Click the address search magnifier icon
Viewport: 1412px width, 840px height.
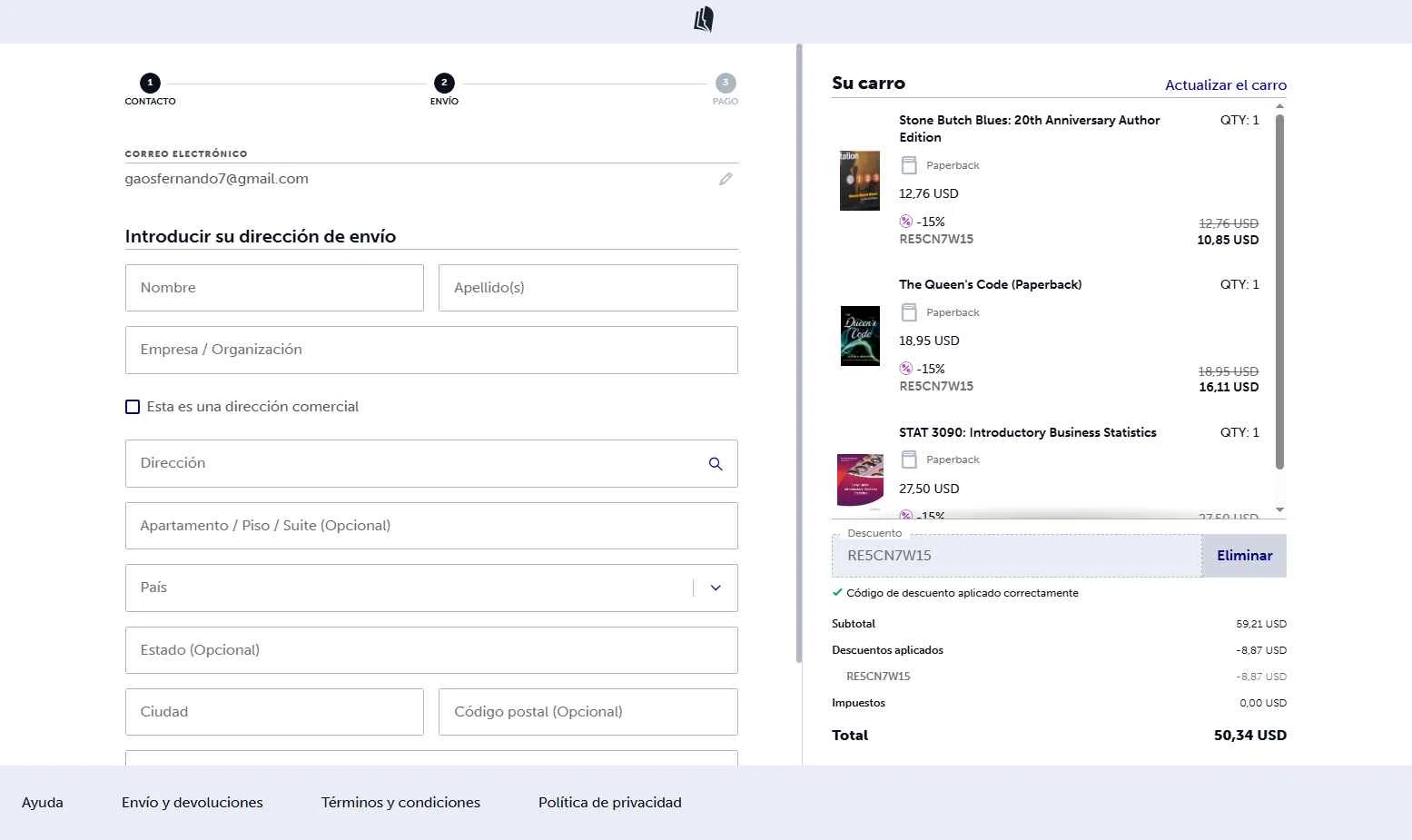[716, 464]
